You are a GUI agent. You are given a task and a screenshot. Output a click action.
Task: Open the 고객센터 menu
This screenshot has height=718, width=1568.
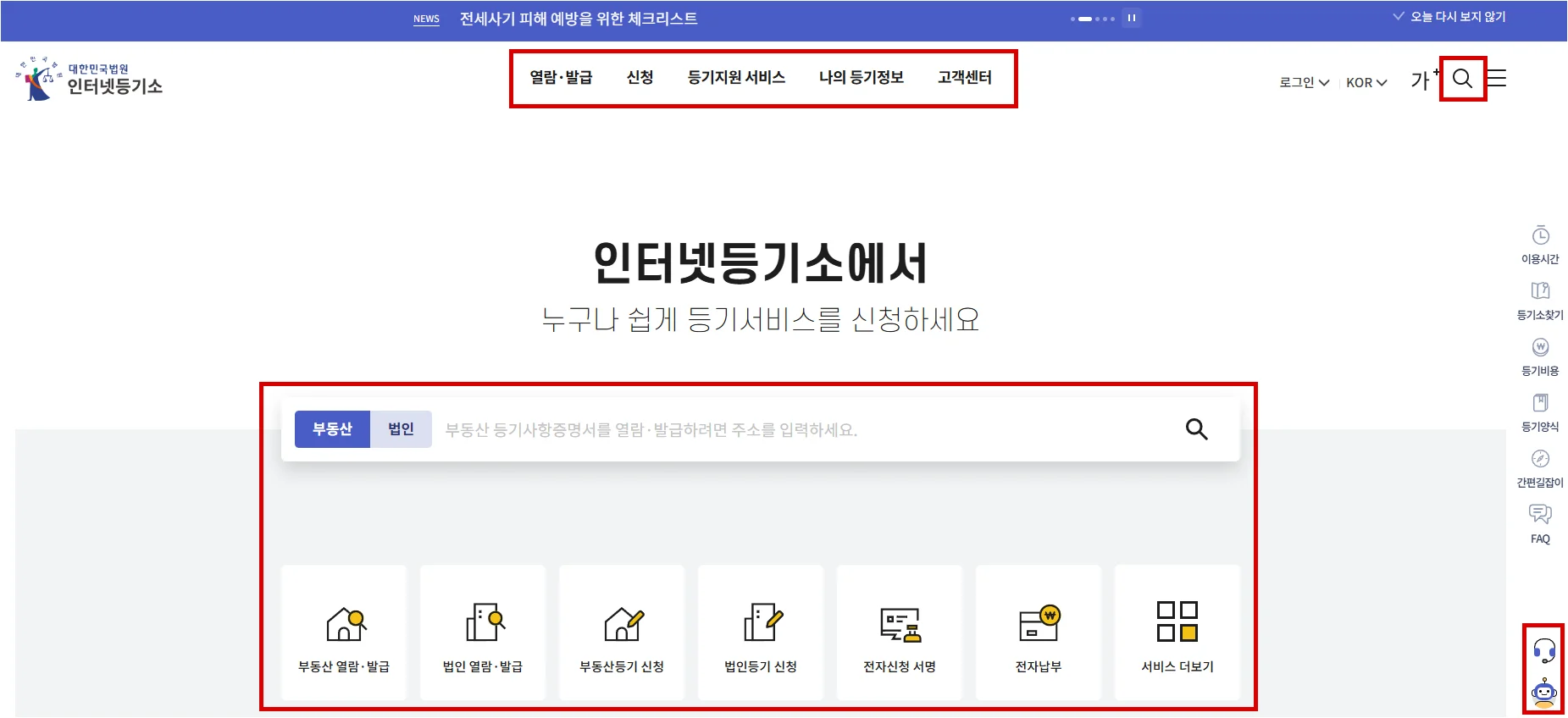coord(964,77)
